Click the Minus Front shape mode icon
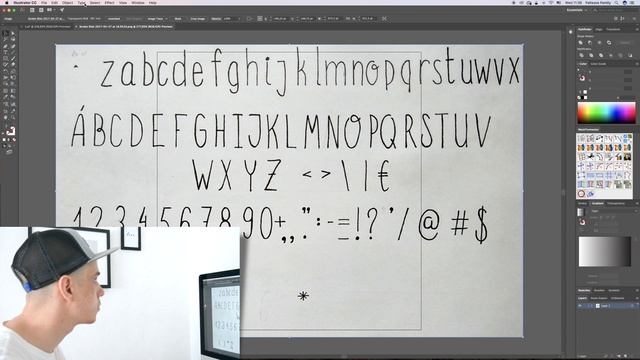This screenshot has width=640, height=360. pyautogui.click(x=590, y=42)
